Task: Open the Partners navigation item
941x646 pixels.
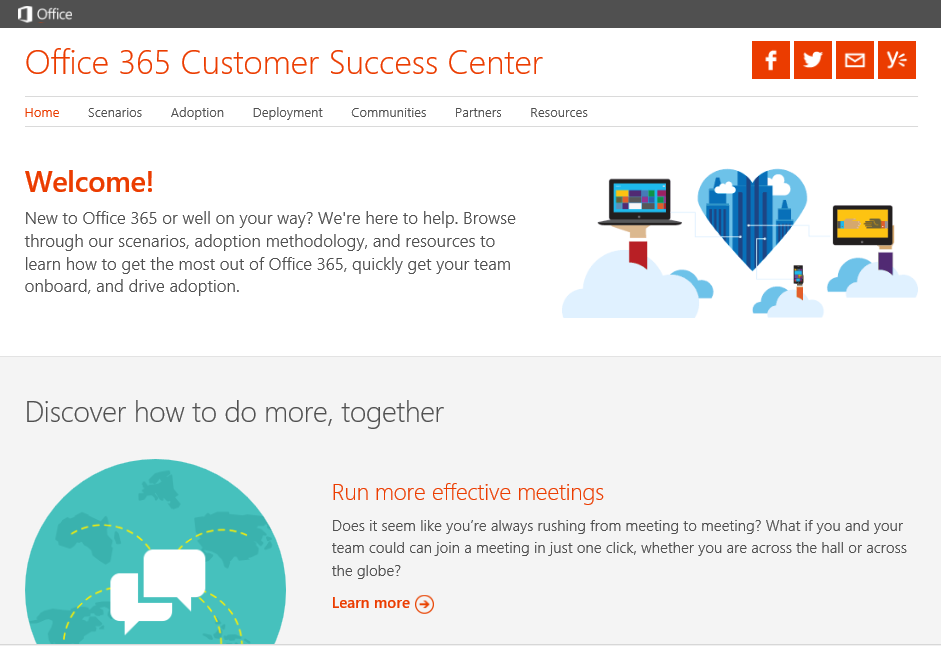Action: pos(478,113)
